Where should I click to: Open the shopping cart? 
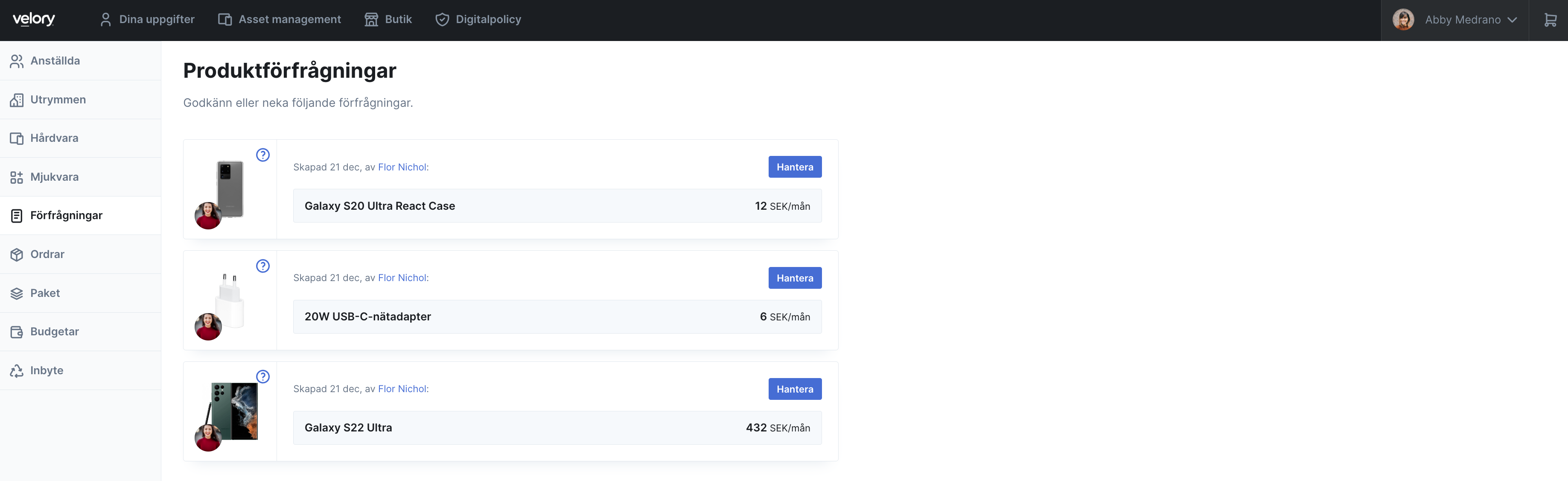click(1550, 20)
